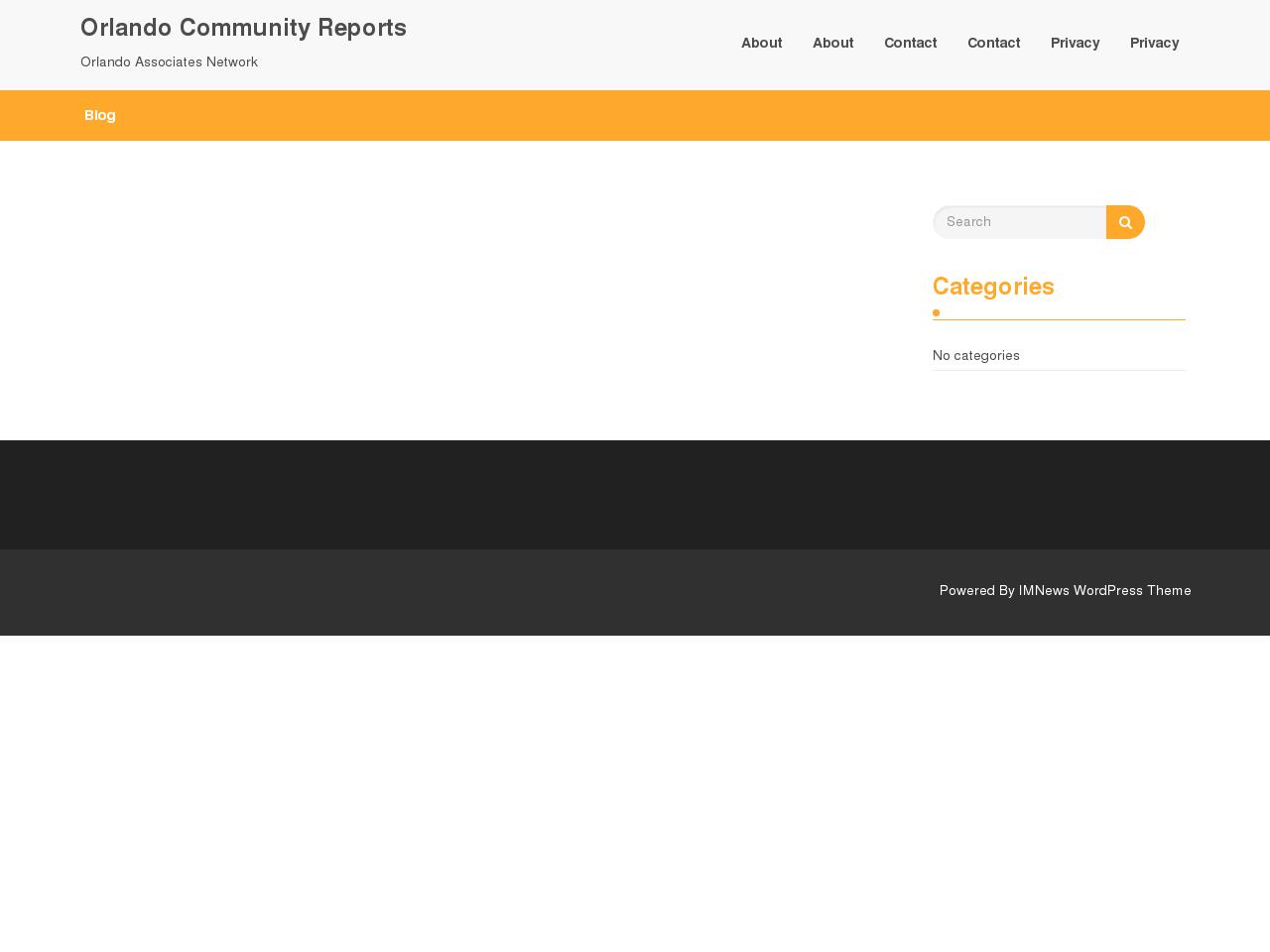Open the Blog menu item
The width and height of the screenshot is (1270, 952).
tap(100, 115)
